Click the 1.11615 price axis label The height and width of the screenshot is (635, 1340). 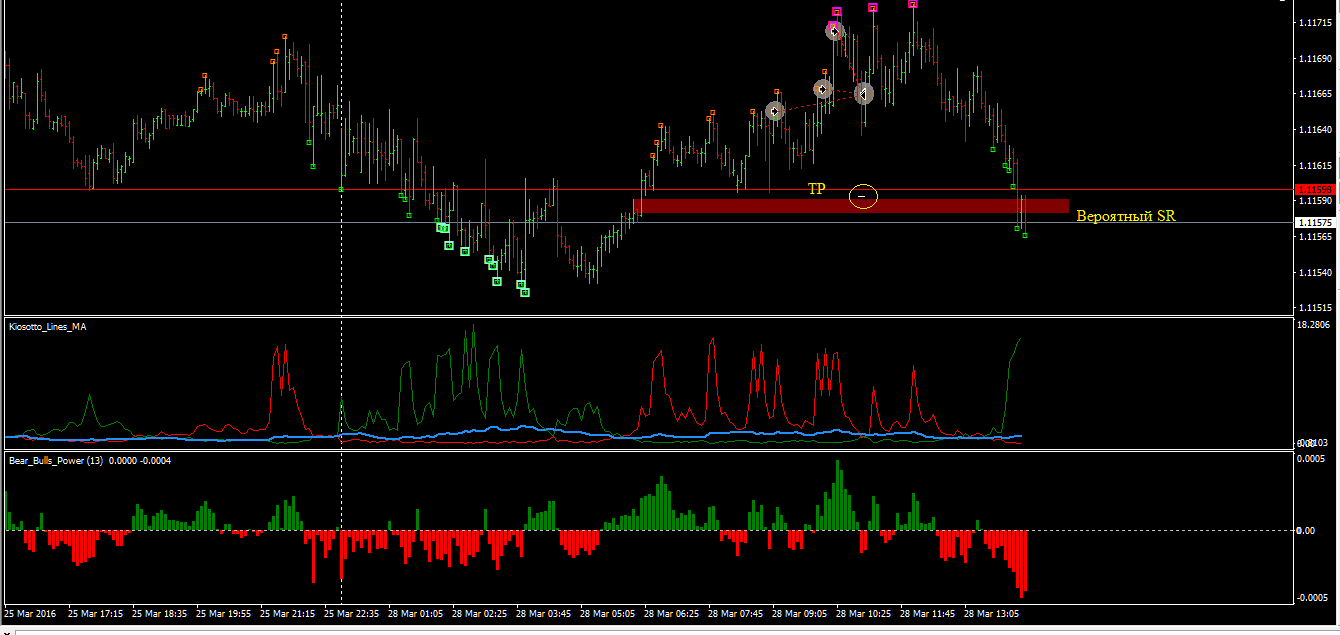tap(1313, 165)
